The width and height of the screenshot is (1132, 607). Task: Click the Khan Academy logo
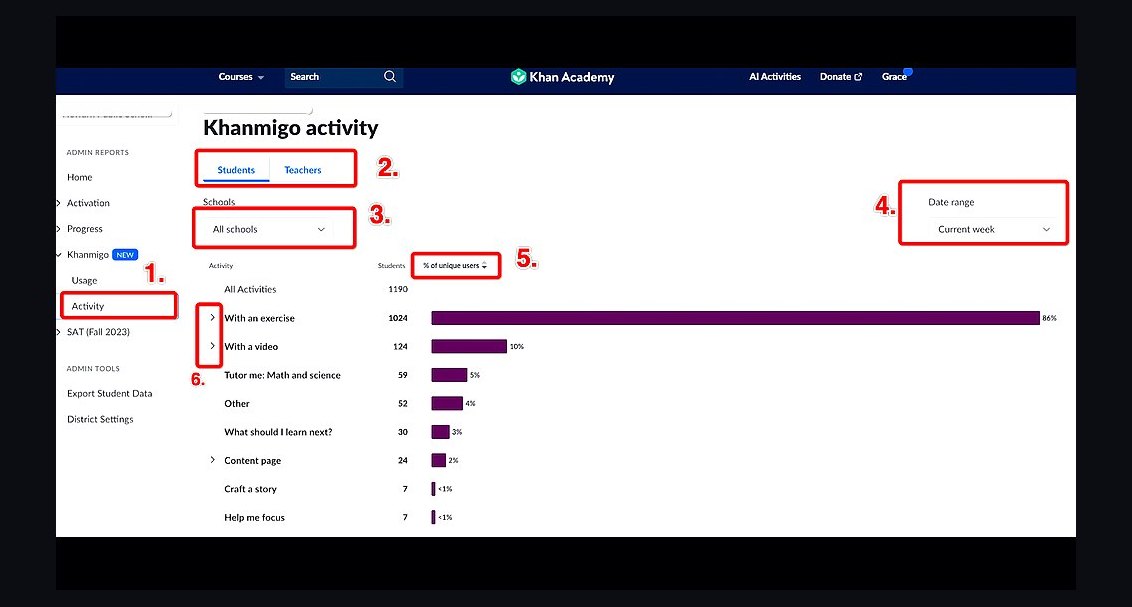click(562, 77)
